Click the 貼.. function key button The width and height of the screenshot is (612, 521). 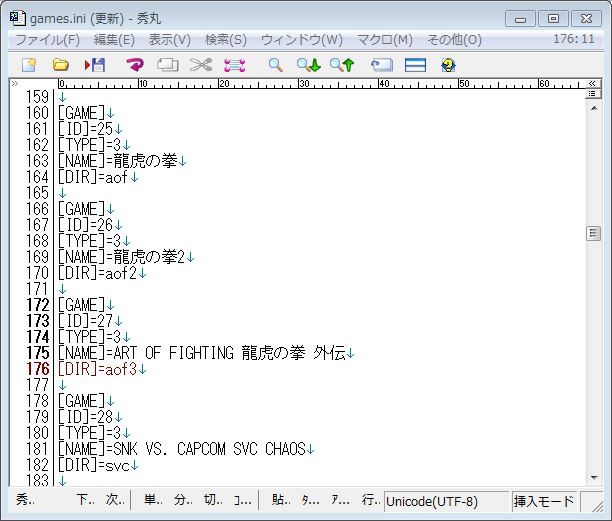pyautogui.click(x=281, y=500)
